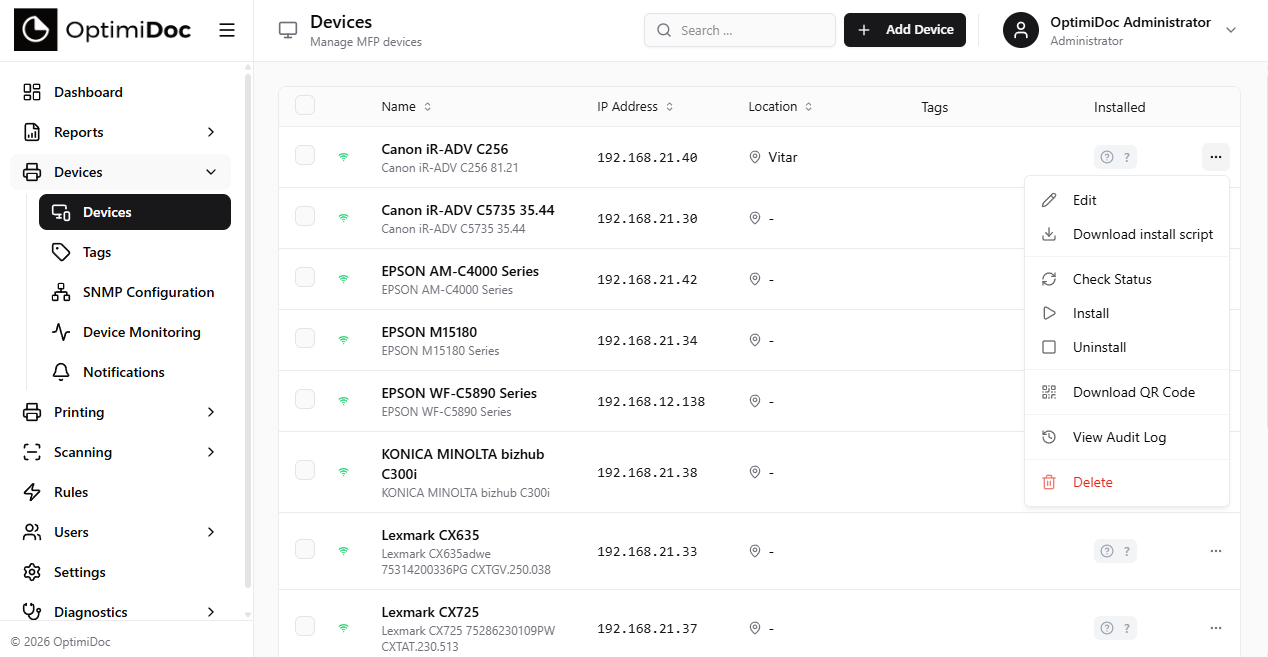The image size is (1268, 657).
Task: Open SNMP Configuration page
Action: click(135, 292)
